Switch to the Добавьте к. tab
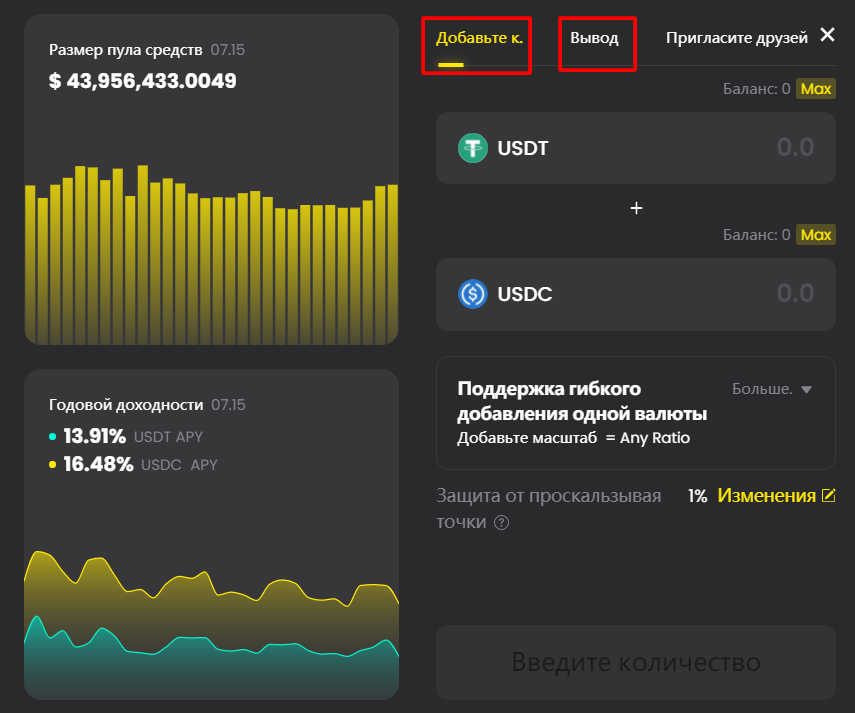The image size is (855, 713). tap(478, 39)
